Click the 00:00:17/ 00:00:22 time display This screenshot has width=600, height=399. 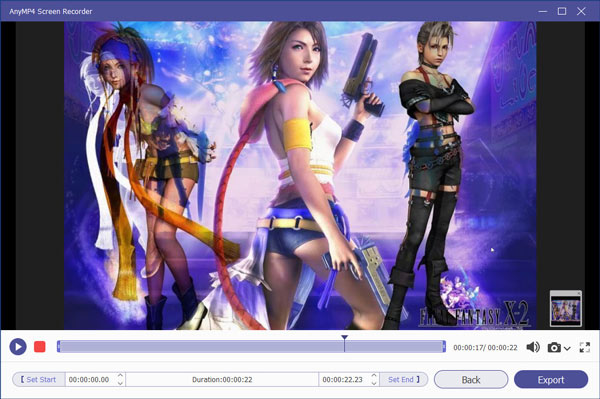[485, 347]
